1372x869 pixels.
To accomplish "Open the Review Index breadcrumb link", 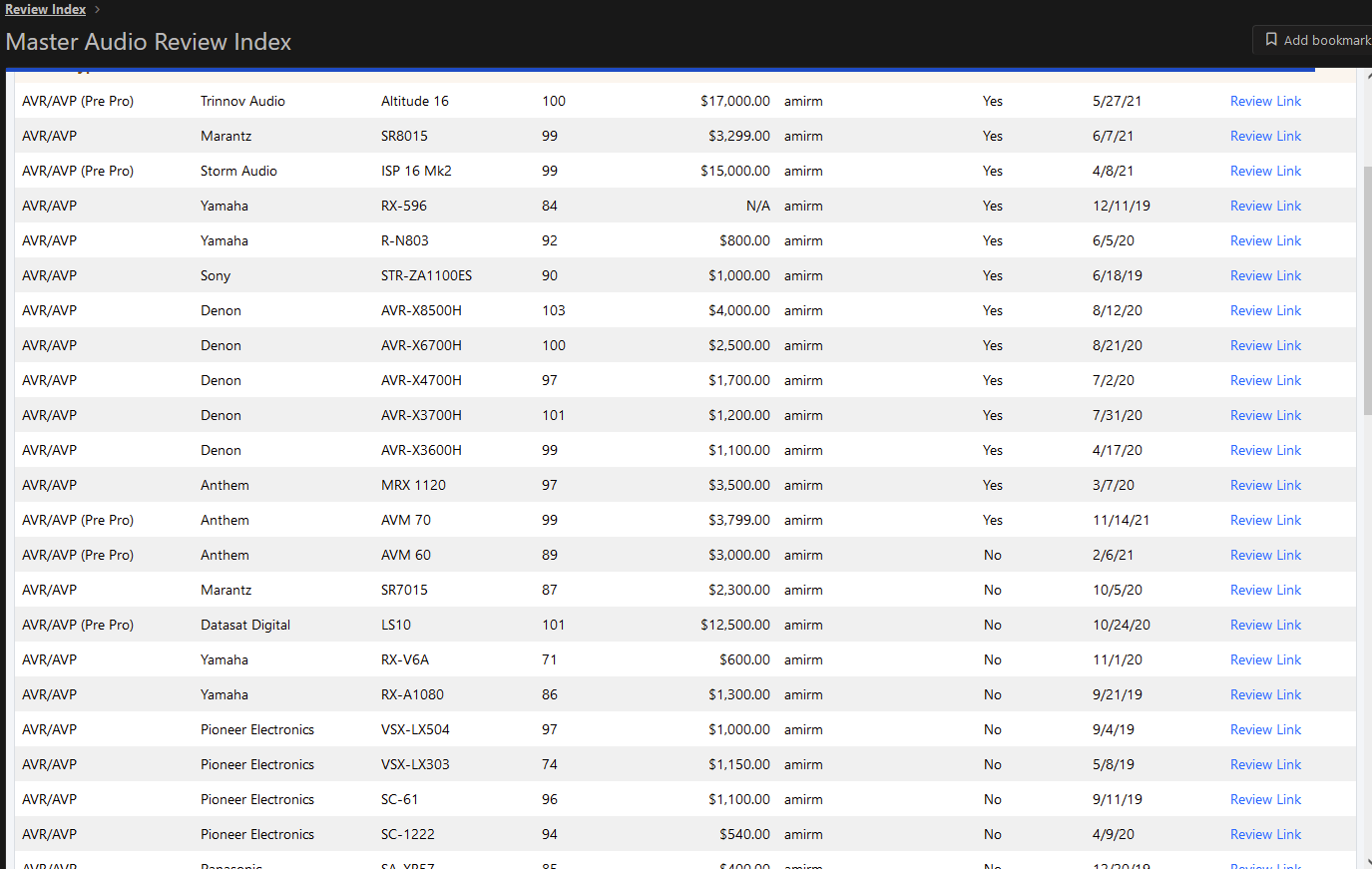I will click(46, 9).
